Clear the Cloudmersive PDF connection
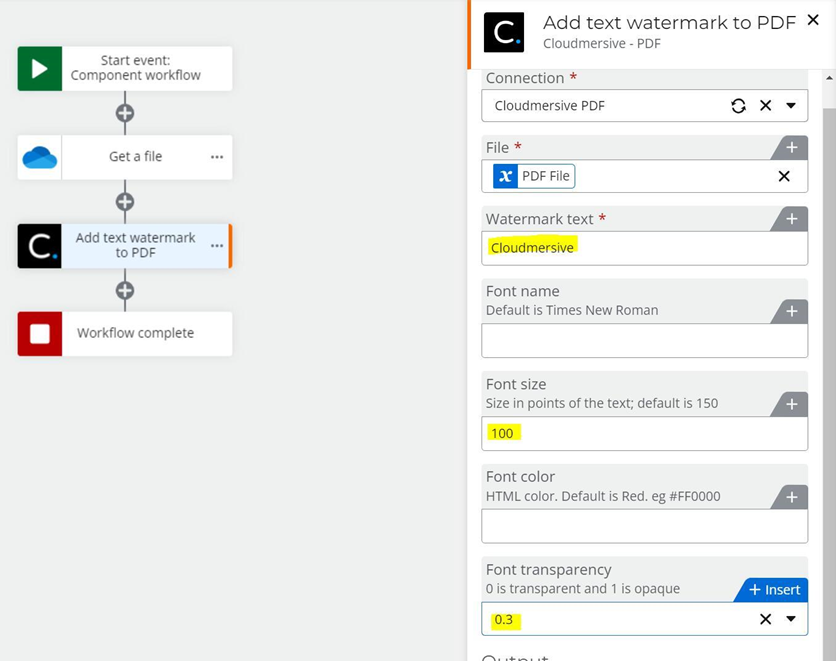Viewport: 836px width, 661px height. [765, 106]
